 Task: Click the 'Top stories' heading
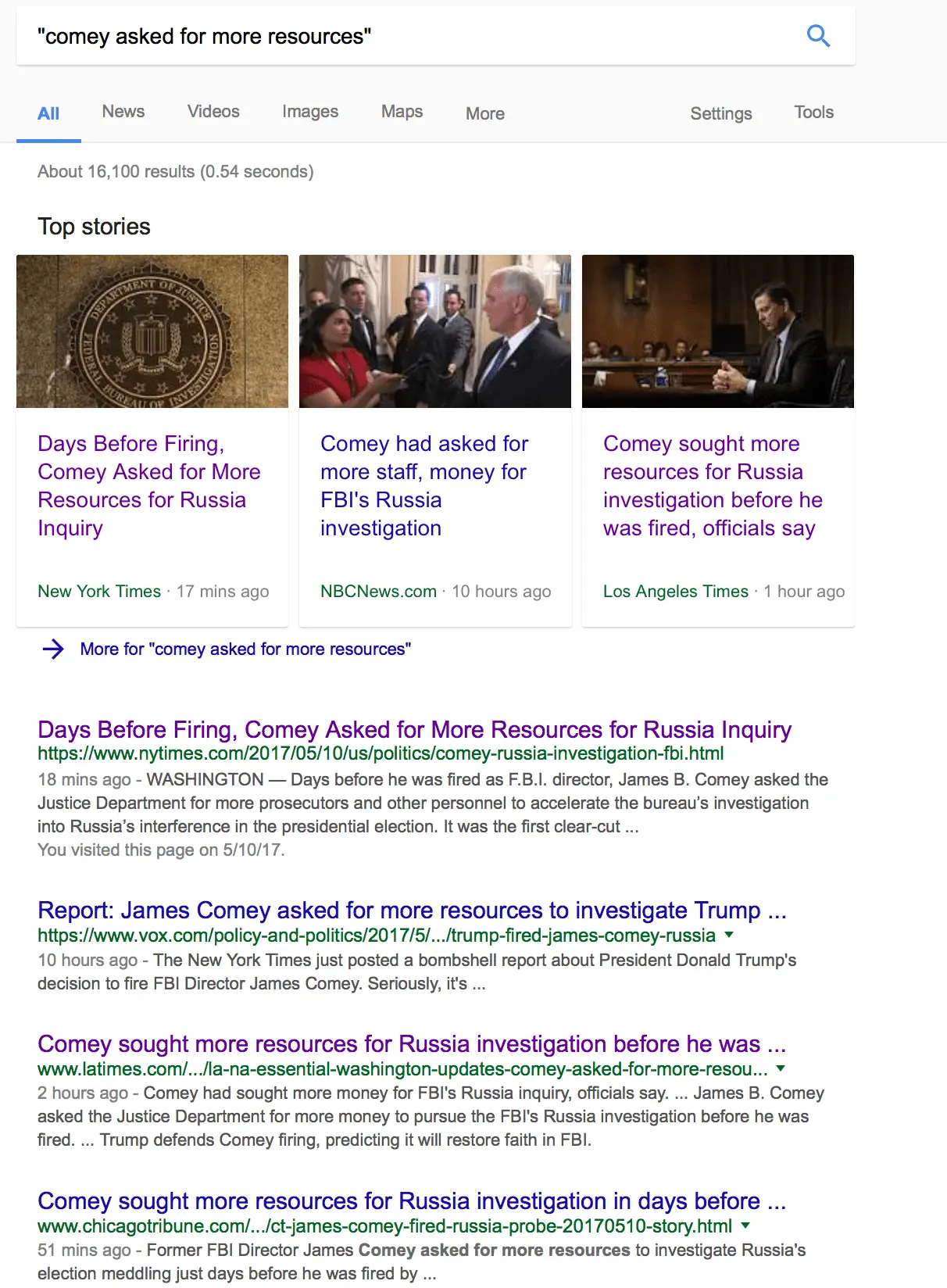click(94, 227)
